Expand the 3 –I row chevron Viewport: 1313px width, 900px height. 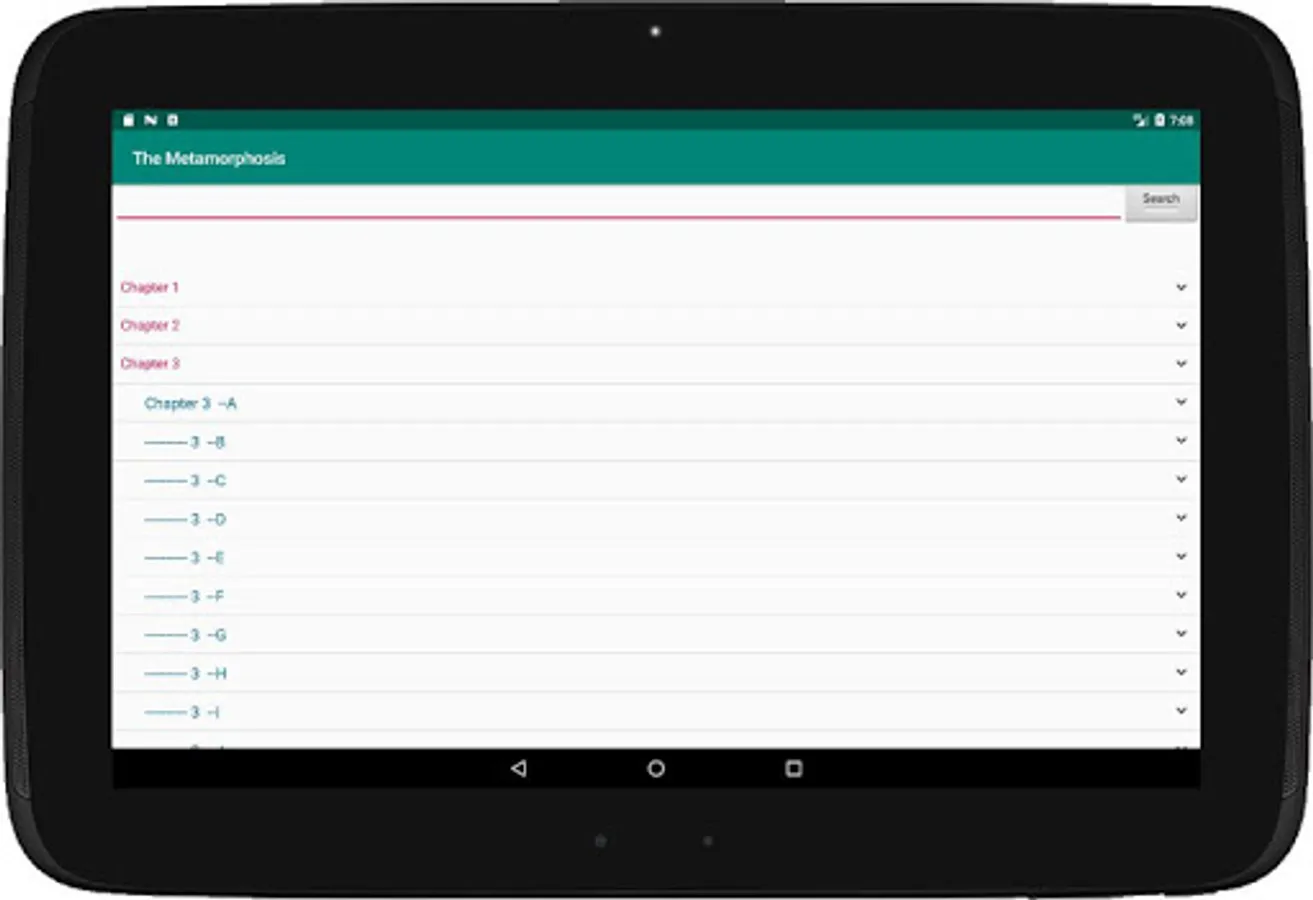pyautogui.click(x=1181, y=710)
